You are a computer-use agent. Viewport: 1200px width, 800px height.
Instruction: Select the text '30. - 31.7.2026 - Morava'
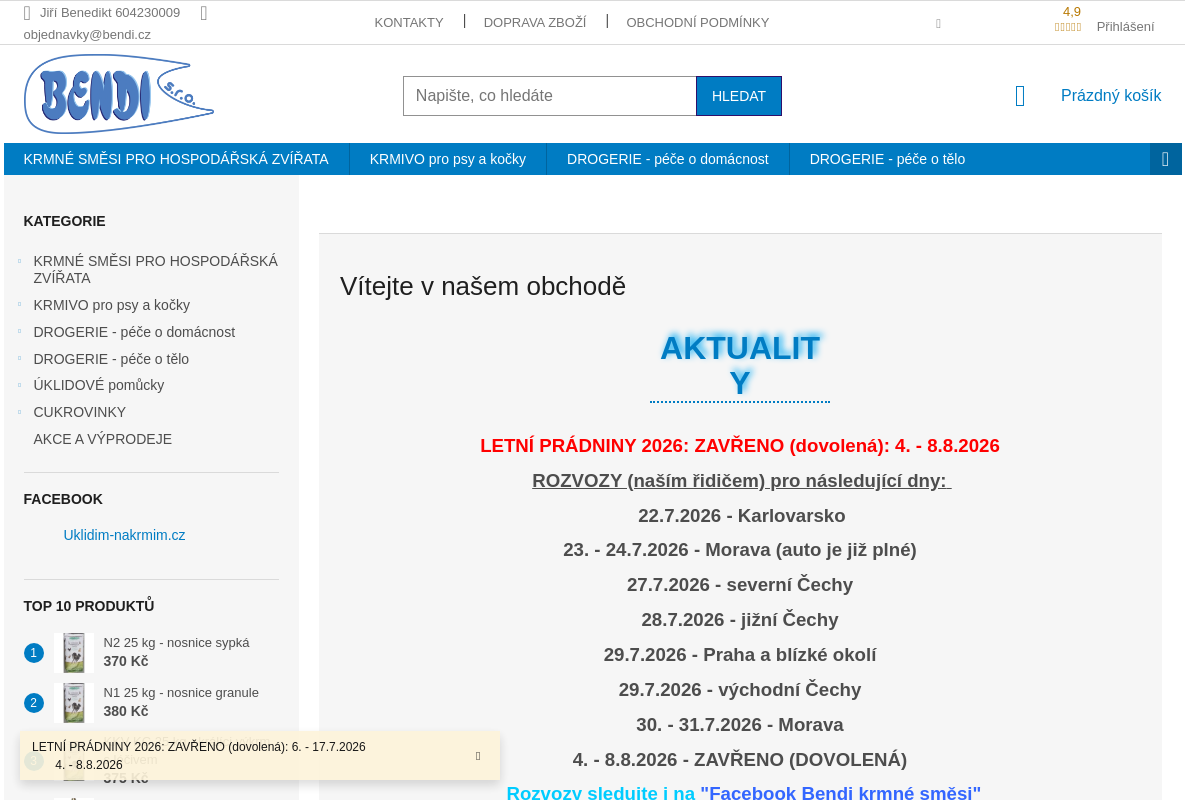(740, 725)
